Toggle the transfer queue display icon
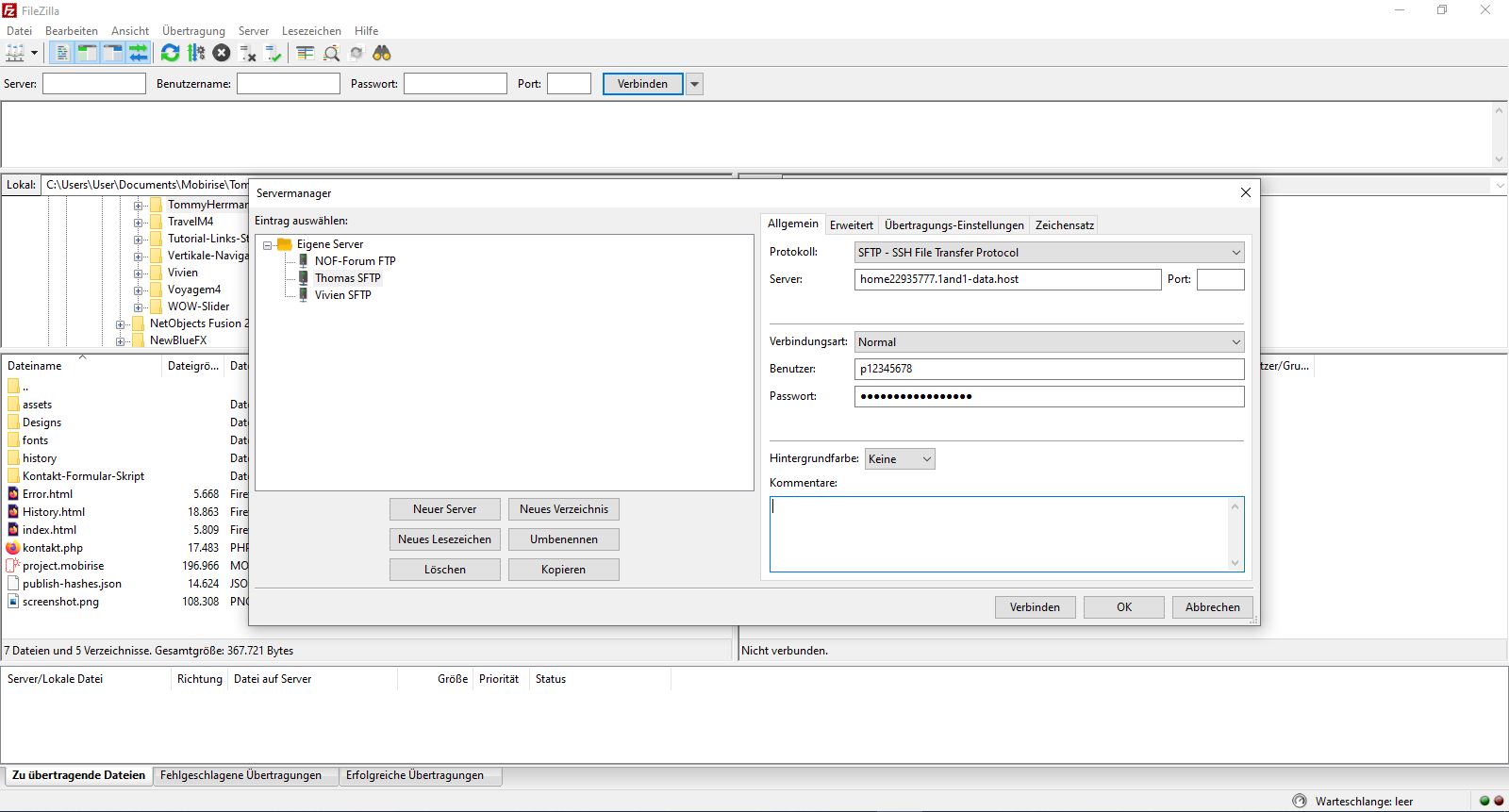The height and width of the screenshot is (812, 1509). point(139,54)
